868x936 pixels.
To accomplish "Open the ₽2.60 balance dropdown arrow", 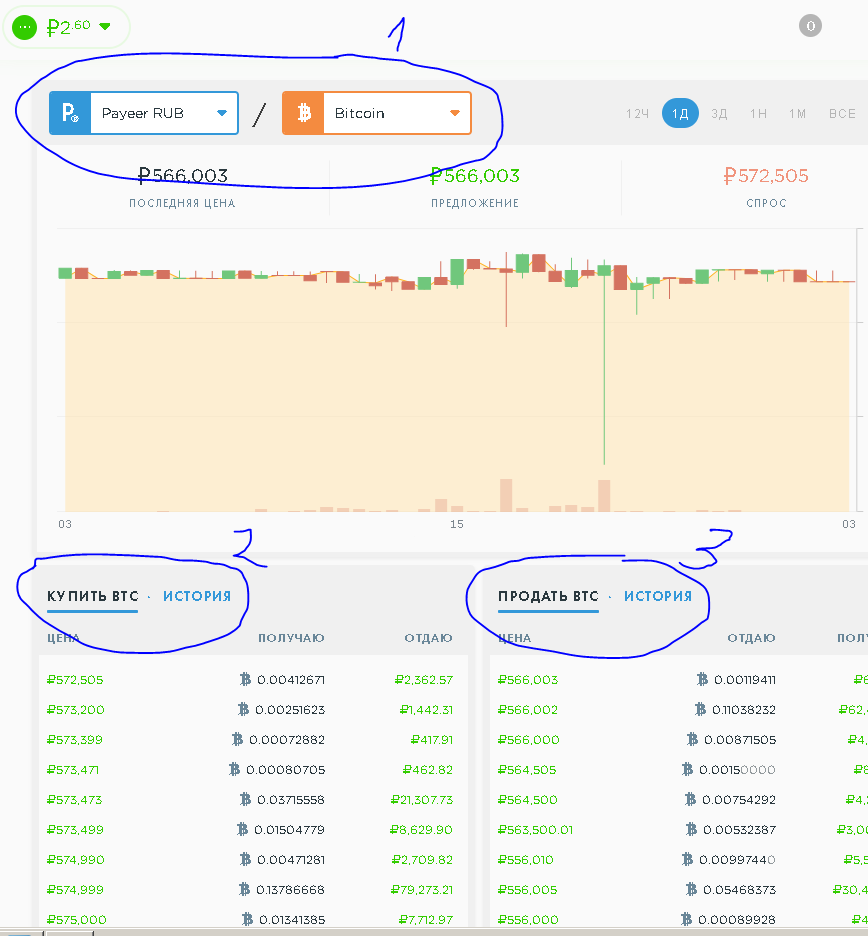I will pyautogui.click(x=105, y=26).
